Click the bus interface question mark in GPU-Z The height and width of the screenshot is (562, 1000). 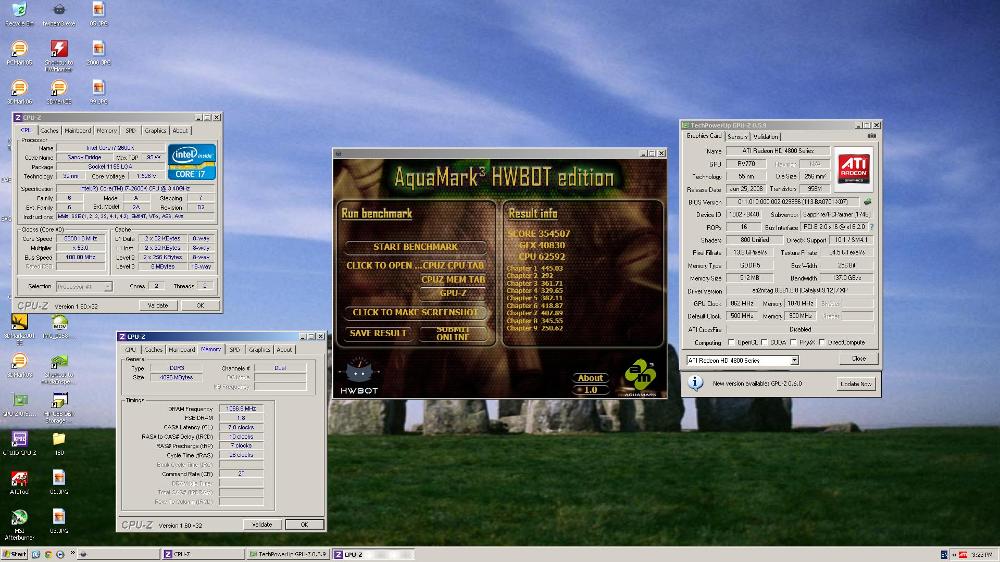point(871,226)
